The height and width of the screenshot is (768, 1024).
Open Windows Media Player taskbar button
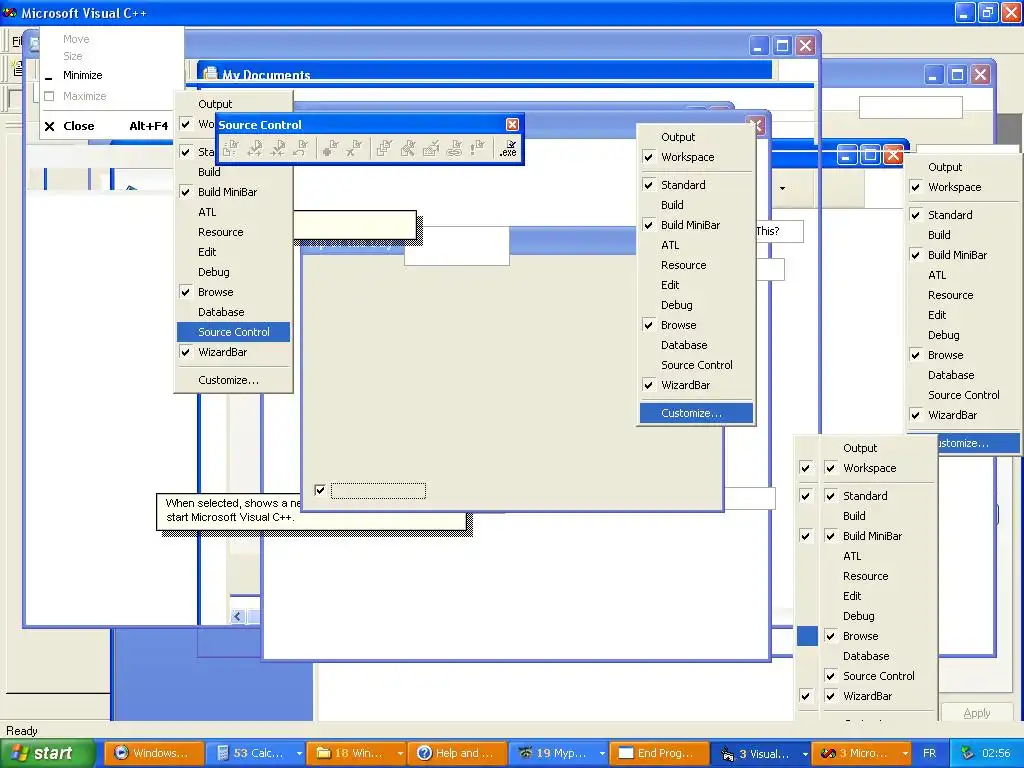point(153,753)
